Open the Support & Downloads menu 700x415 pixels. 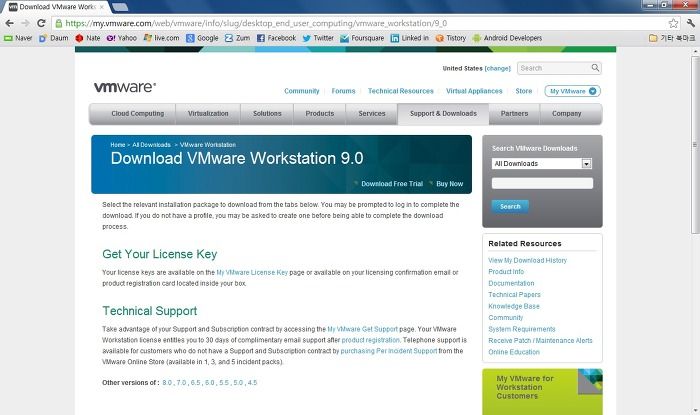click(443, 114)
